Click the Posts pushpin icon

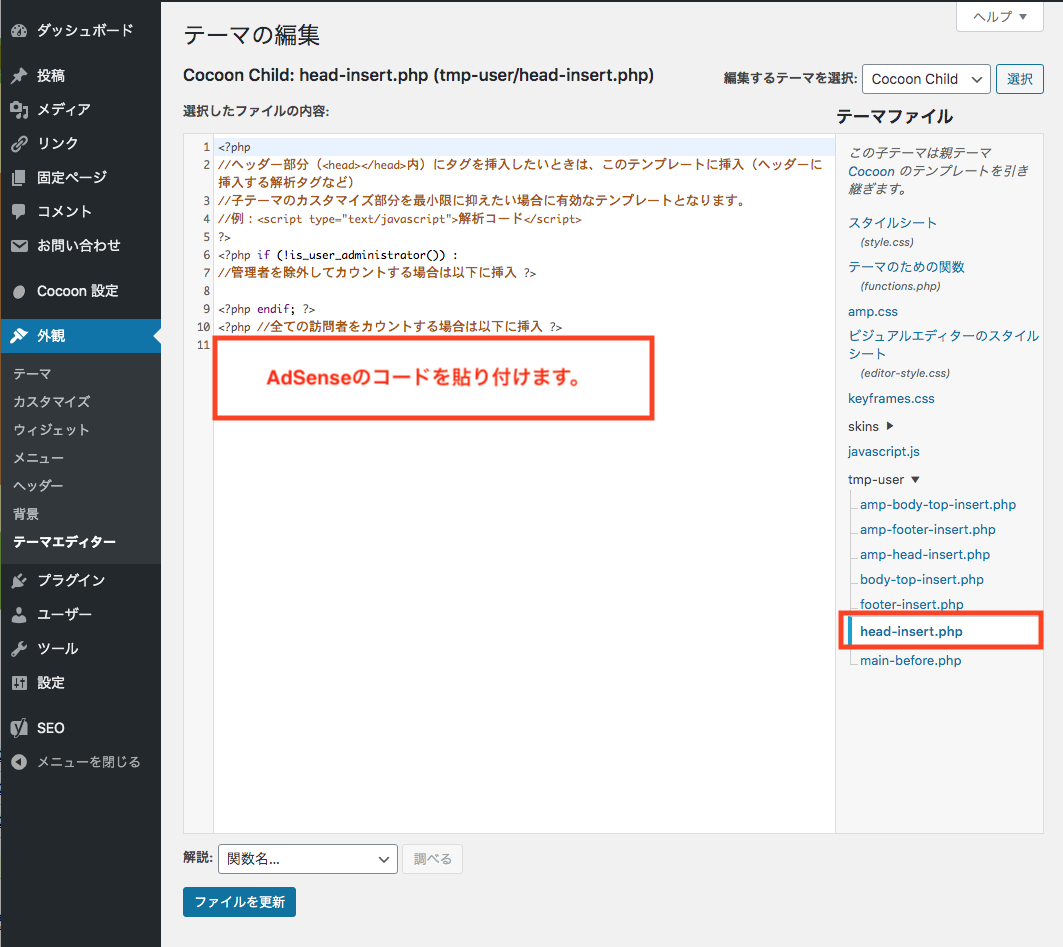19,75
